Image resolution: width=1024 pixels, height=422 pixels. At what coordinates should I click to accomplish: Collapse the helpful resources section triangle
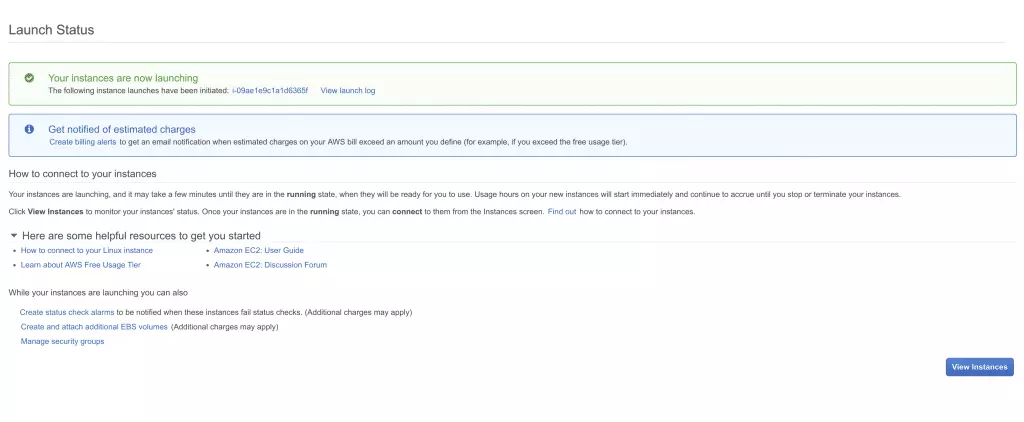13,235
